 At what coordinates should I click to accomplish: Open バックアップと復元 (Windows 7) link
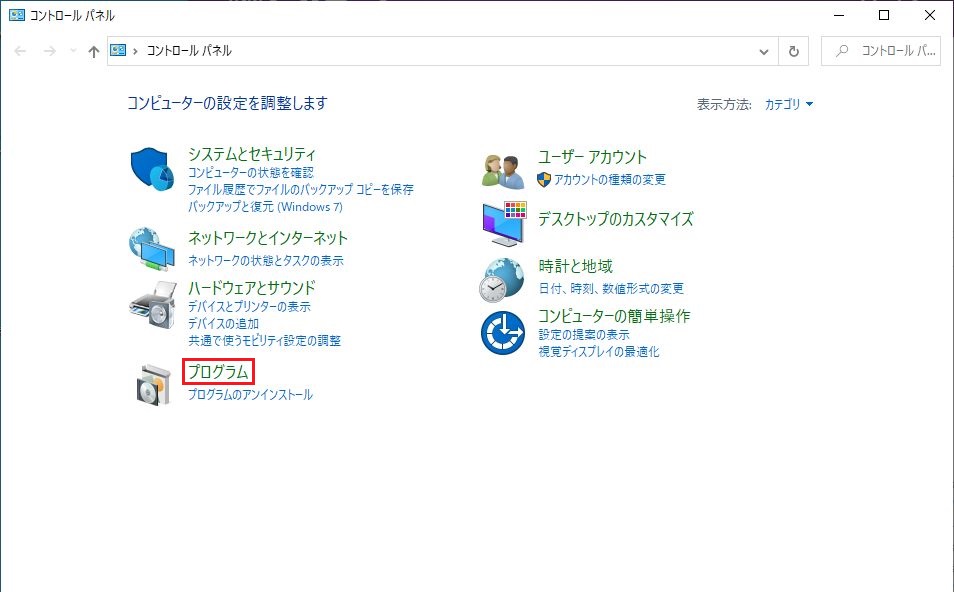[265, 207]
